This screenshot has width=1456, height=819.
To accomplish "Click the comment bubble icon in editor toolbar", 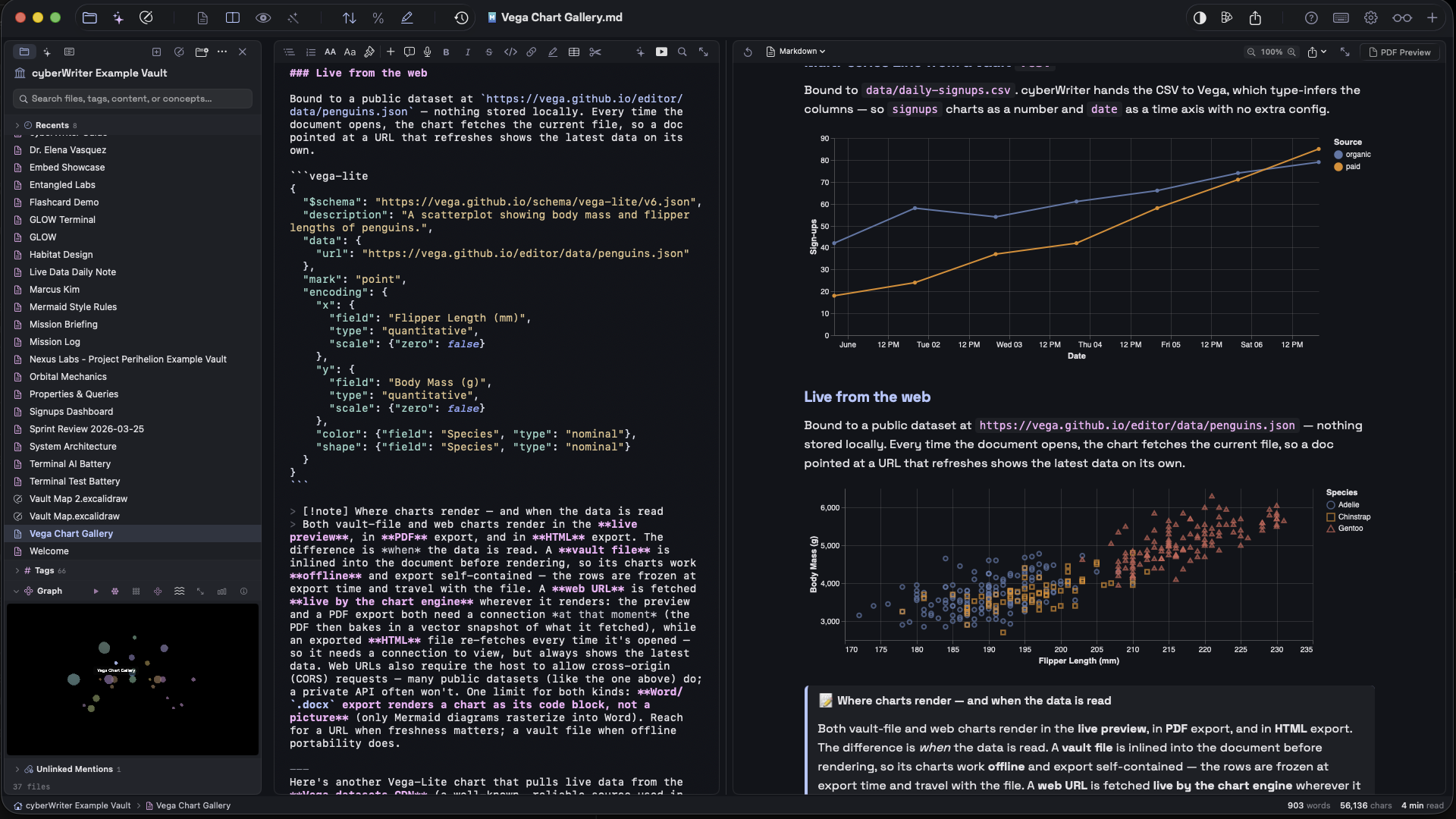I will (409, 52).
